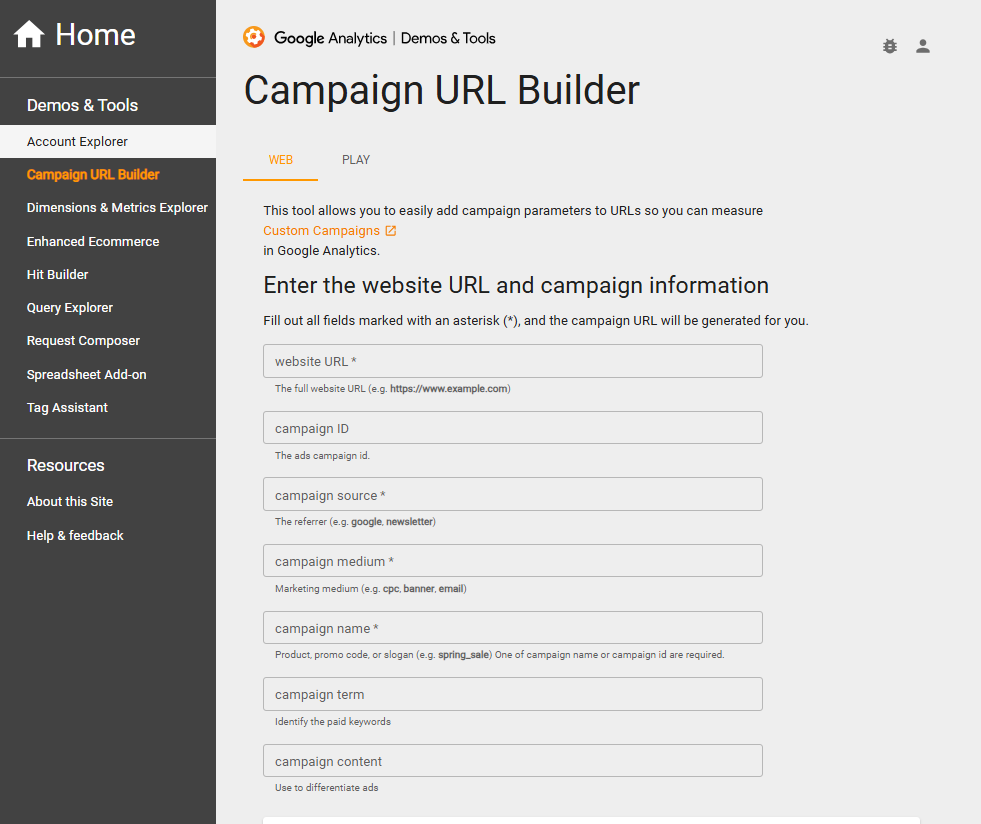Focus the website URL field
The height and width of the screenshot is (824, 981).
point(512,361)
